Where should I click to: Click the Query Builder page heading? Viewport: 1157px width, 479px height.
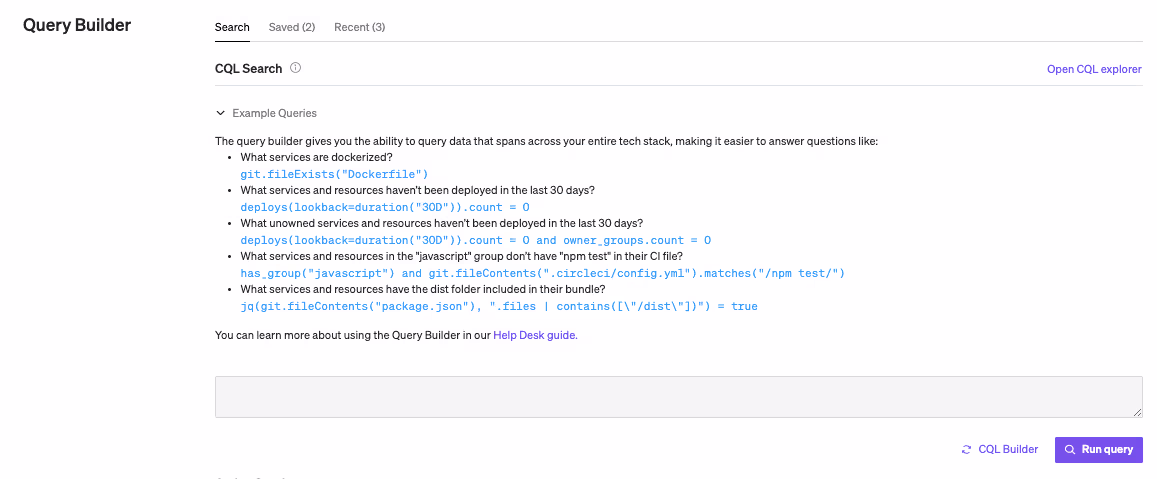pos(77,25)
